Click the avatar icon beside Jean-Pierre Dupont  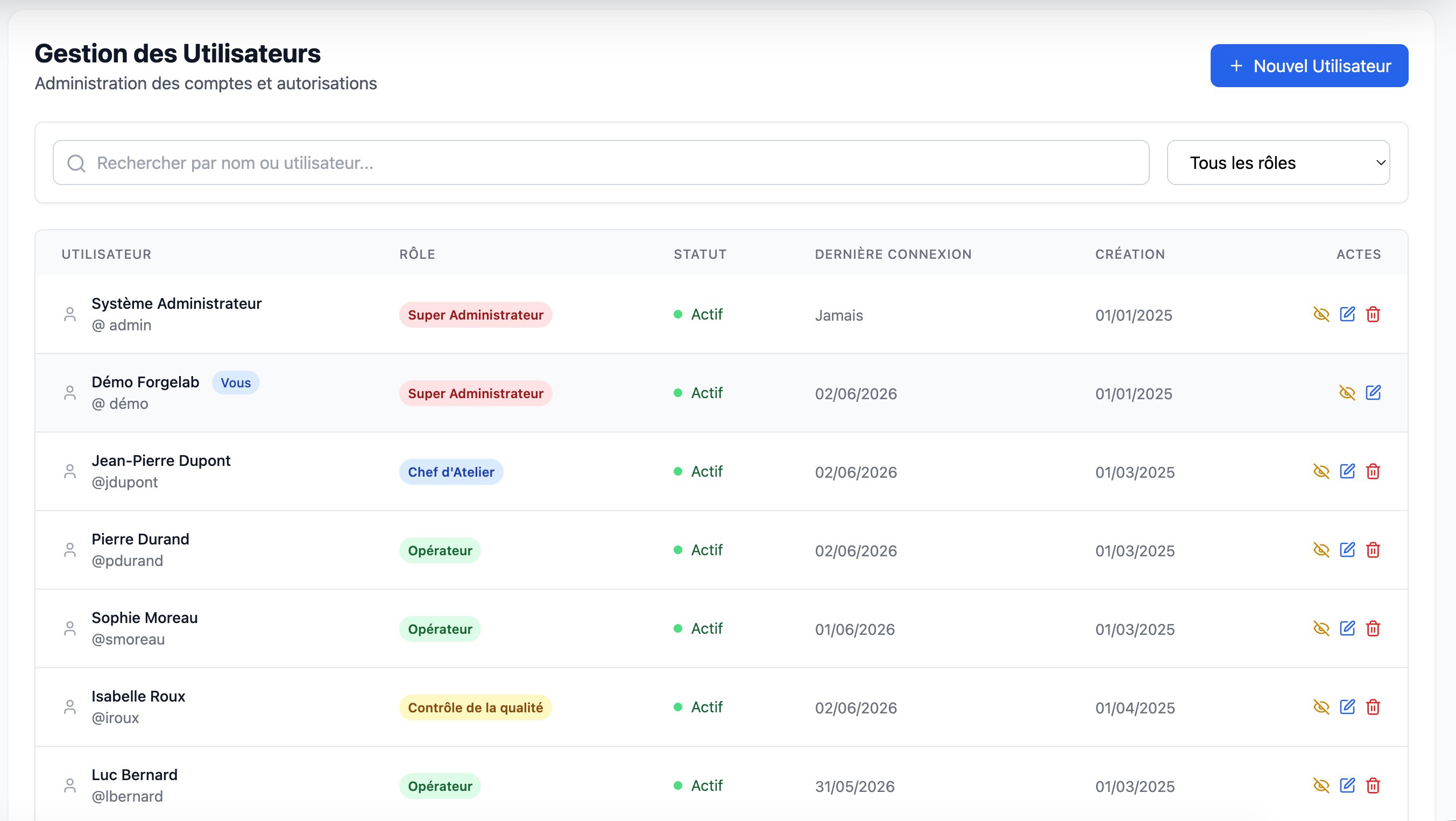70,471
